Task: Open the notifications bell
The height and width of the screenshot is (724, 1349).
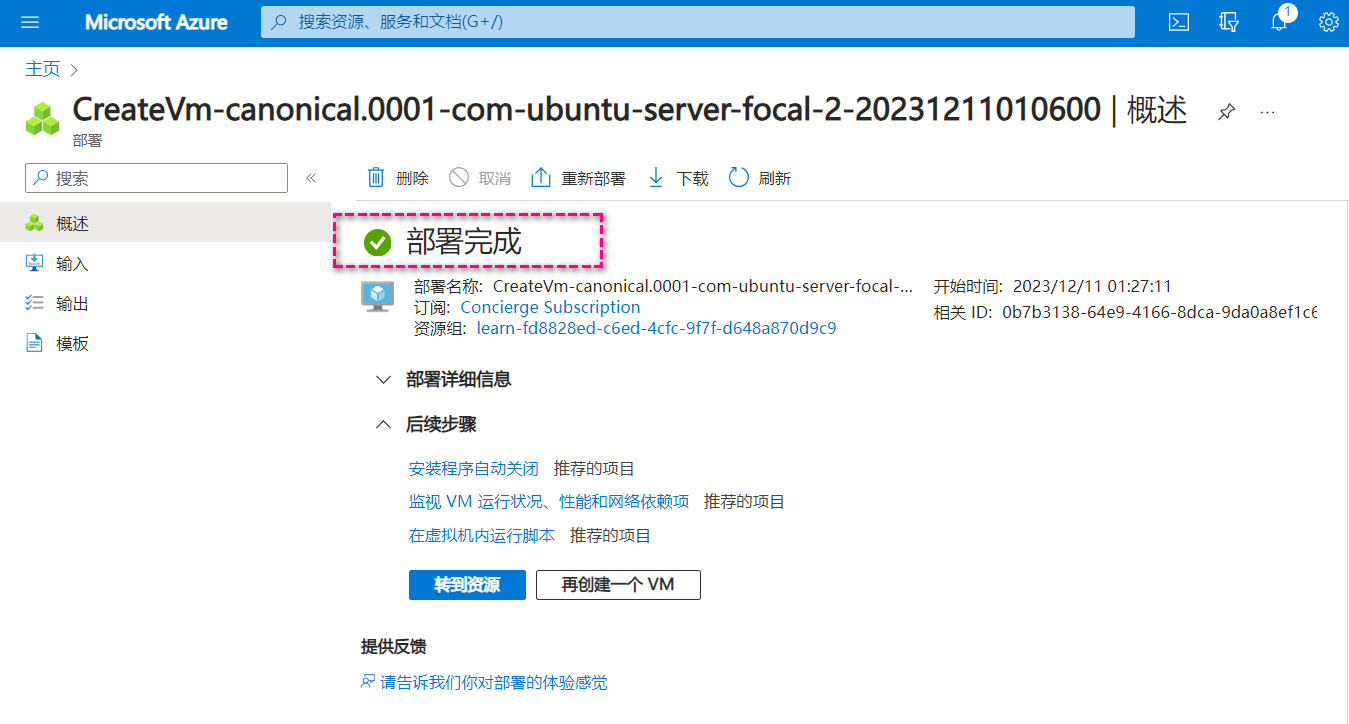Action: point(1280,22)
